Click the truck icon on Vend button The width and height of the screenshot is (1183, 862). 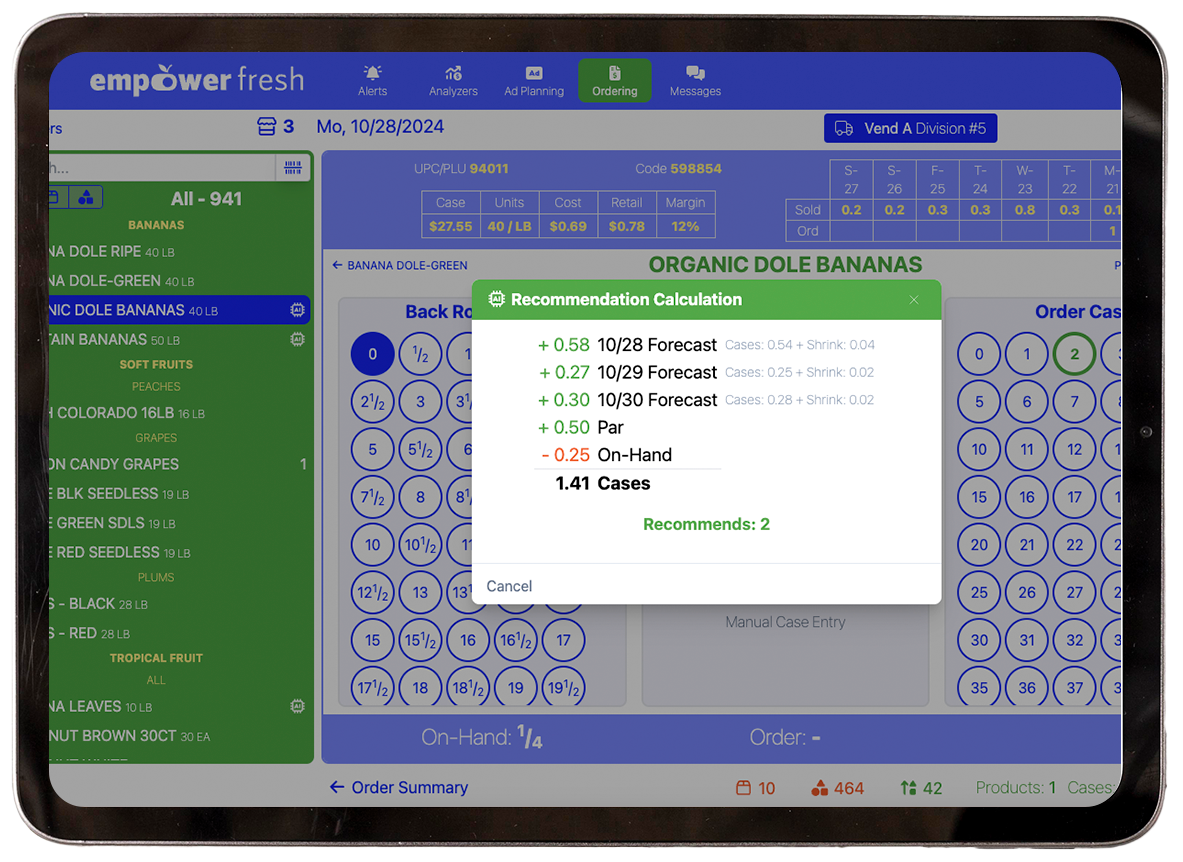click(844, 128)
